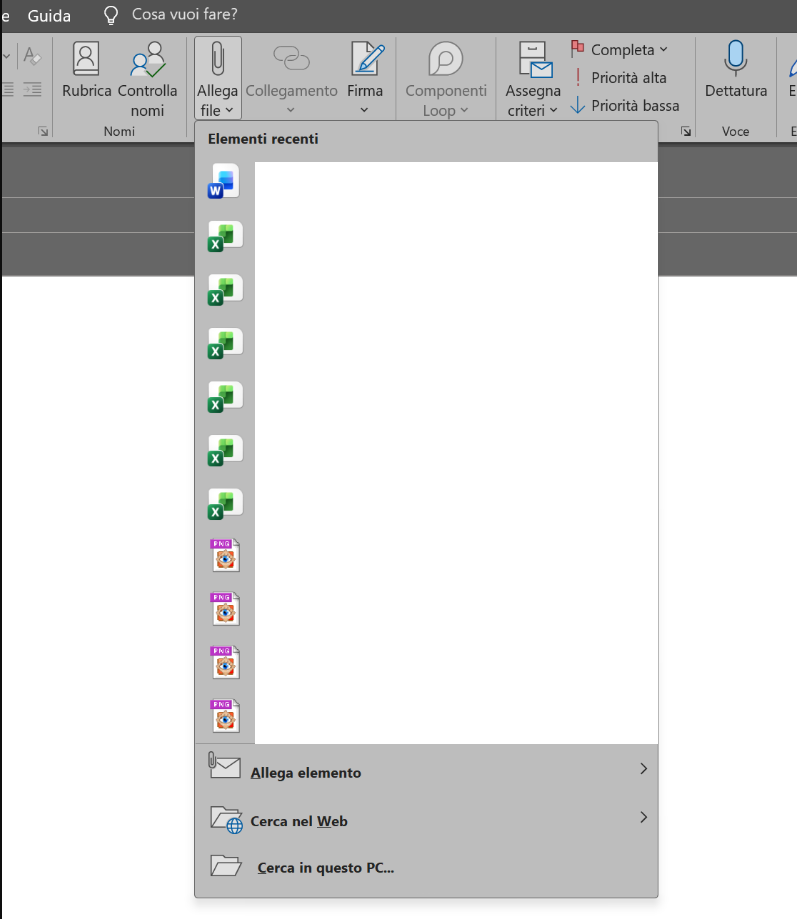This screenshot has width=797, height=919.
Task: Click the clear formatting icon
Action: point(31,56)
